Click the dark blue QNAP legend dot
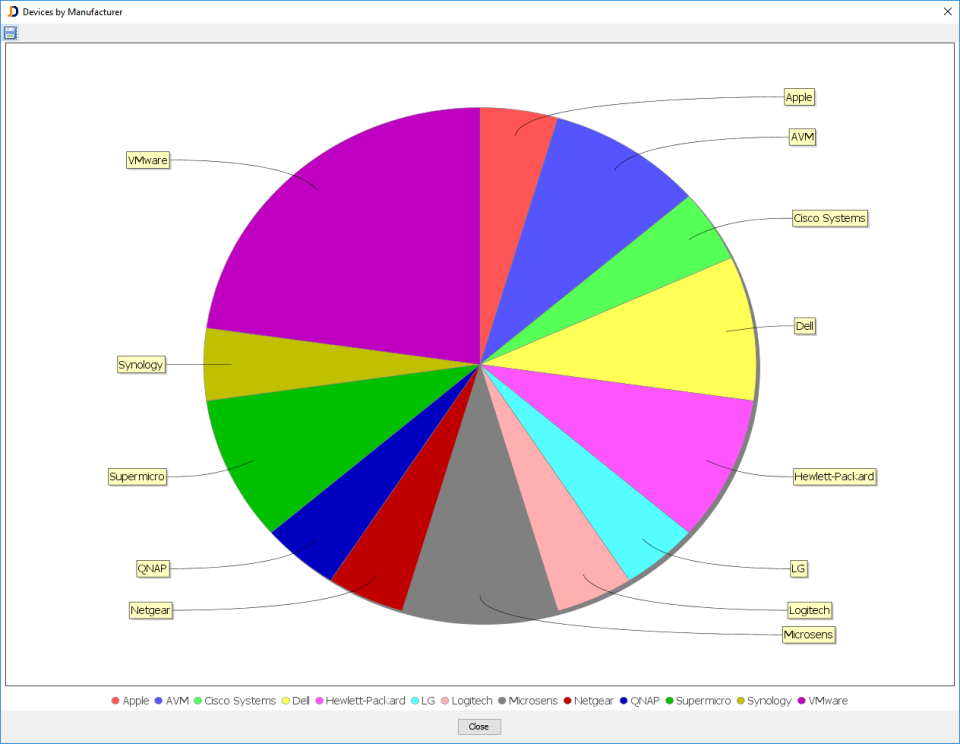This screenshot has width=960, height=744. point(623,701)
